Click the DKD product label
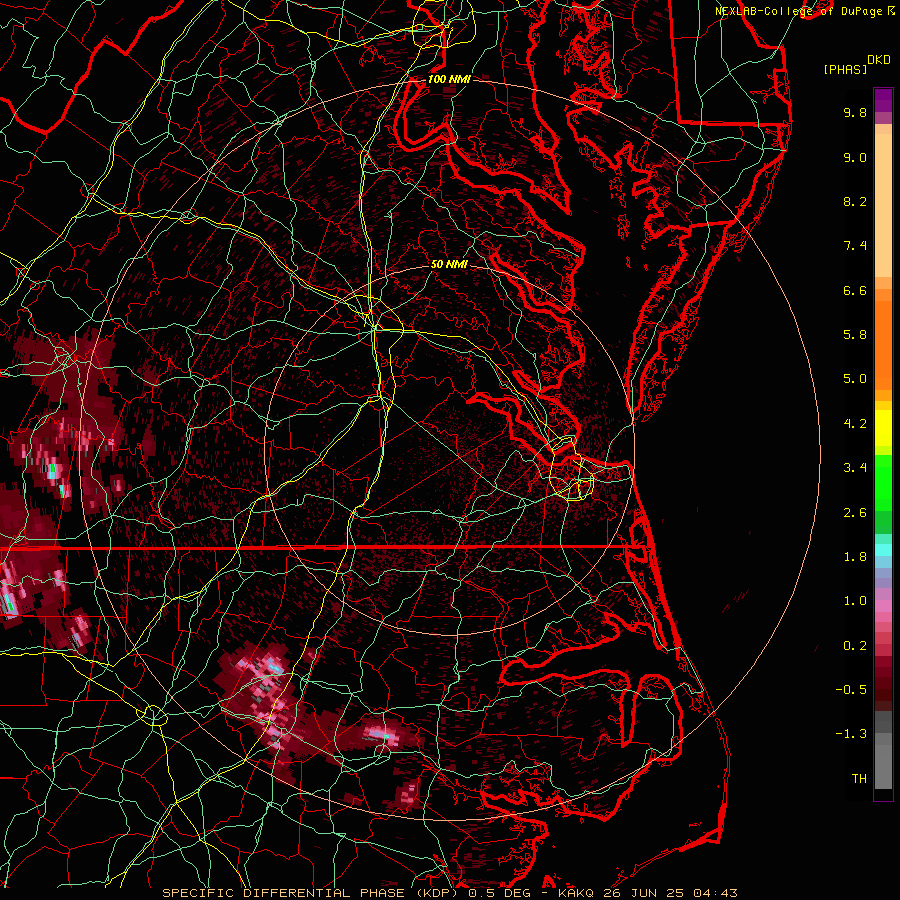This screenshot has width=900, height=900. tap(878, 60)
